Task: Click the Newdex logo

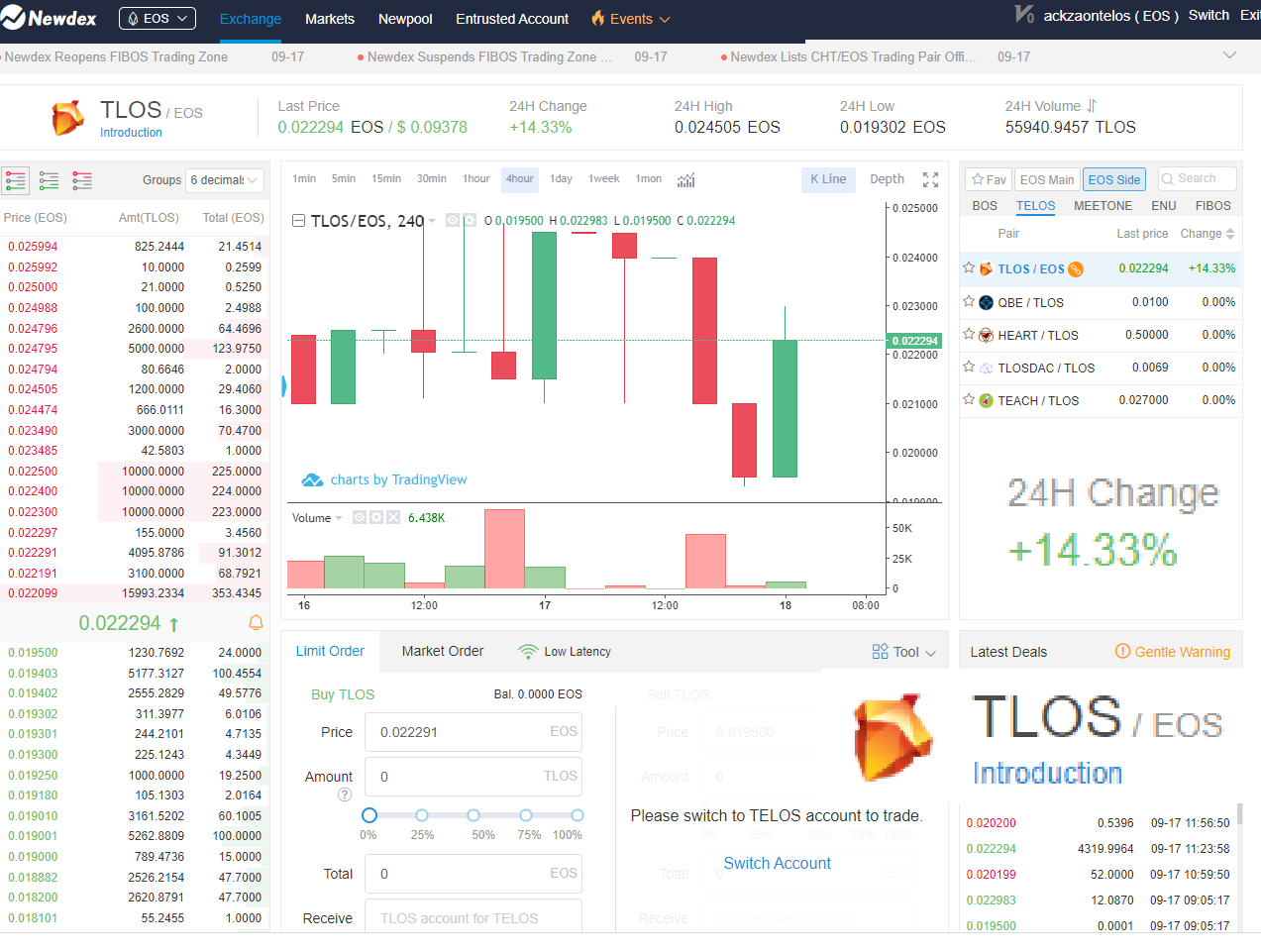Action: 50,18
